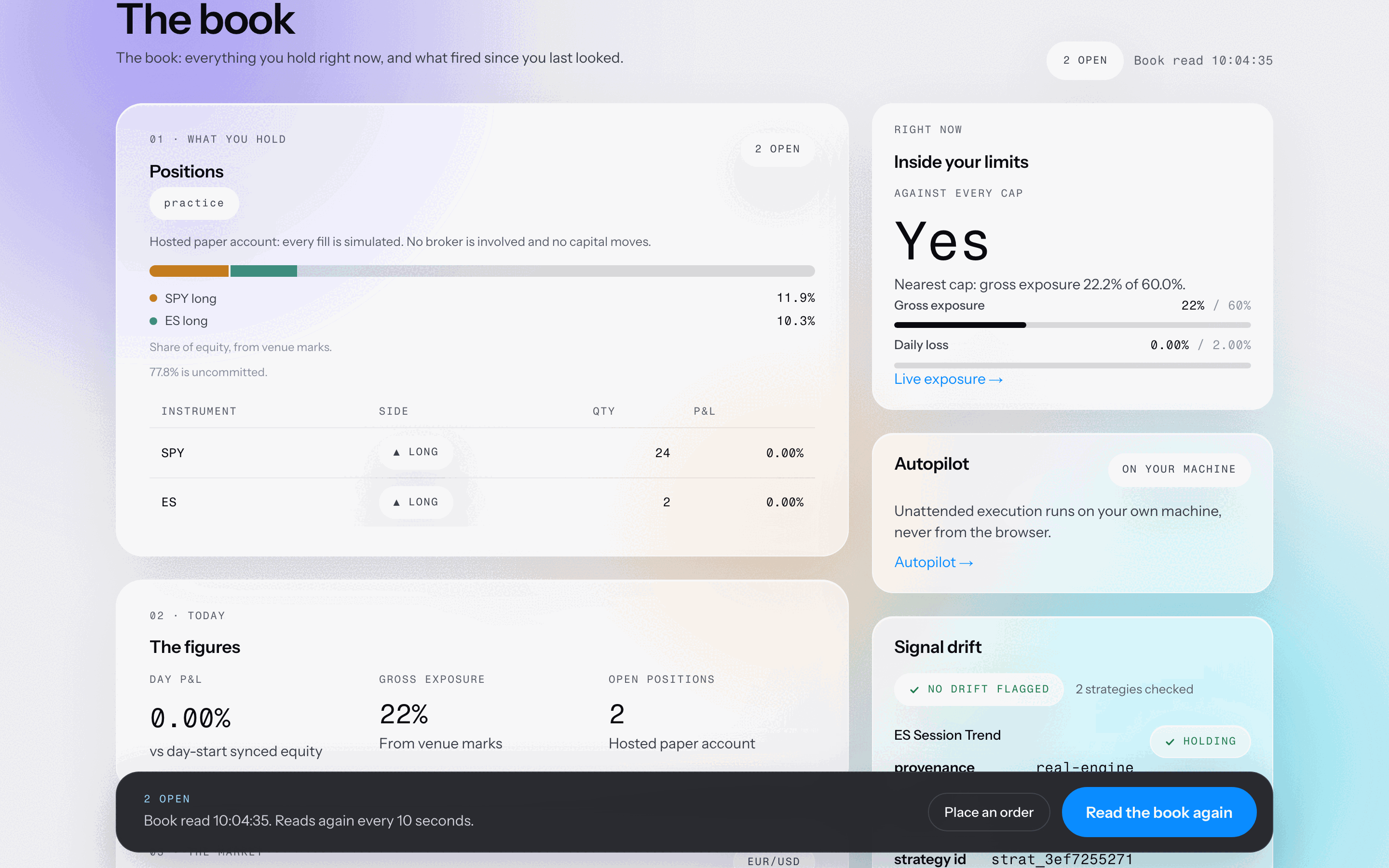
Task: Click the orange dot beside SPY long
Action: point(153,298)
